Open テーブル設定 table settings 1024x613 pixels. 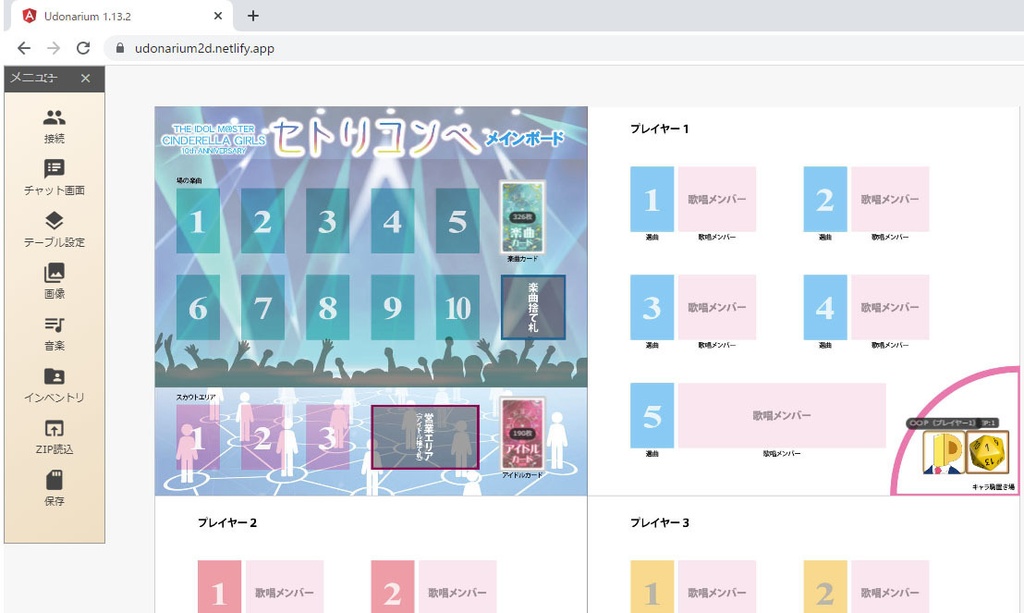point(54,228)
